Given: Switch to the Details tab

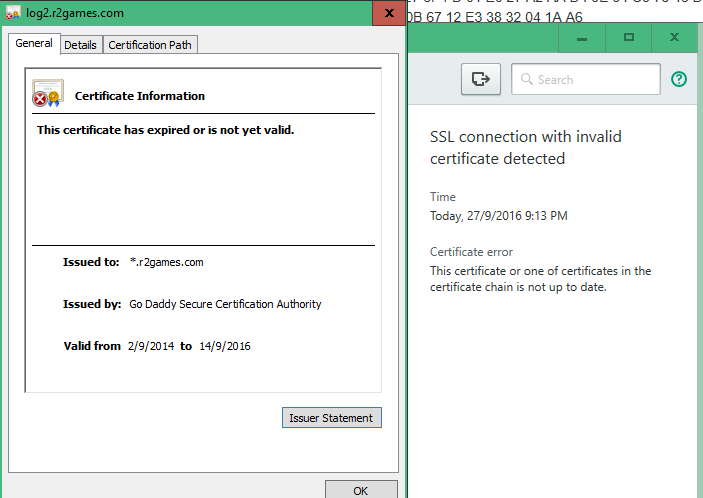Looking at the screenshot, I should [81, 45].
